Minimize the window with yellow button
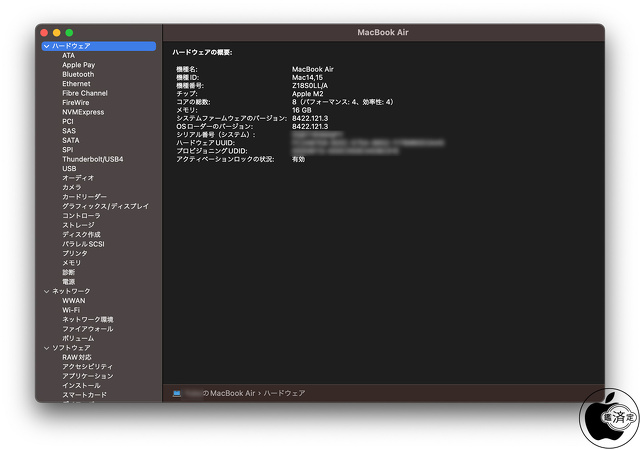 click(57, 33)
